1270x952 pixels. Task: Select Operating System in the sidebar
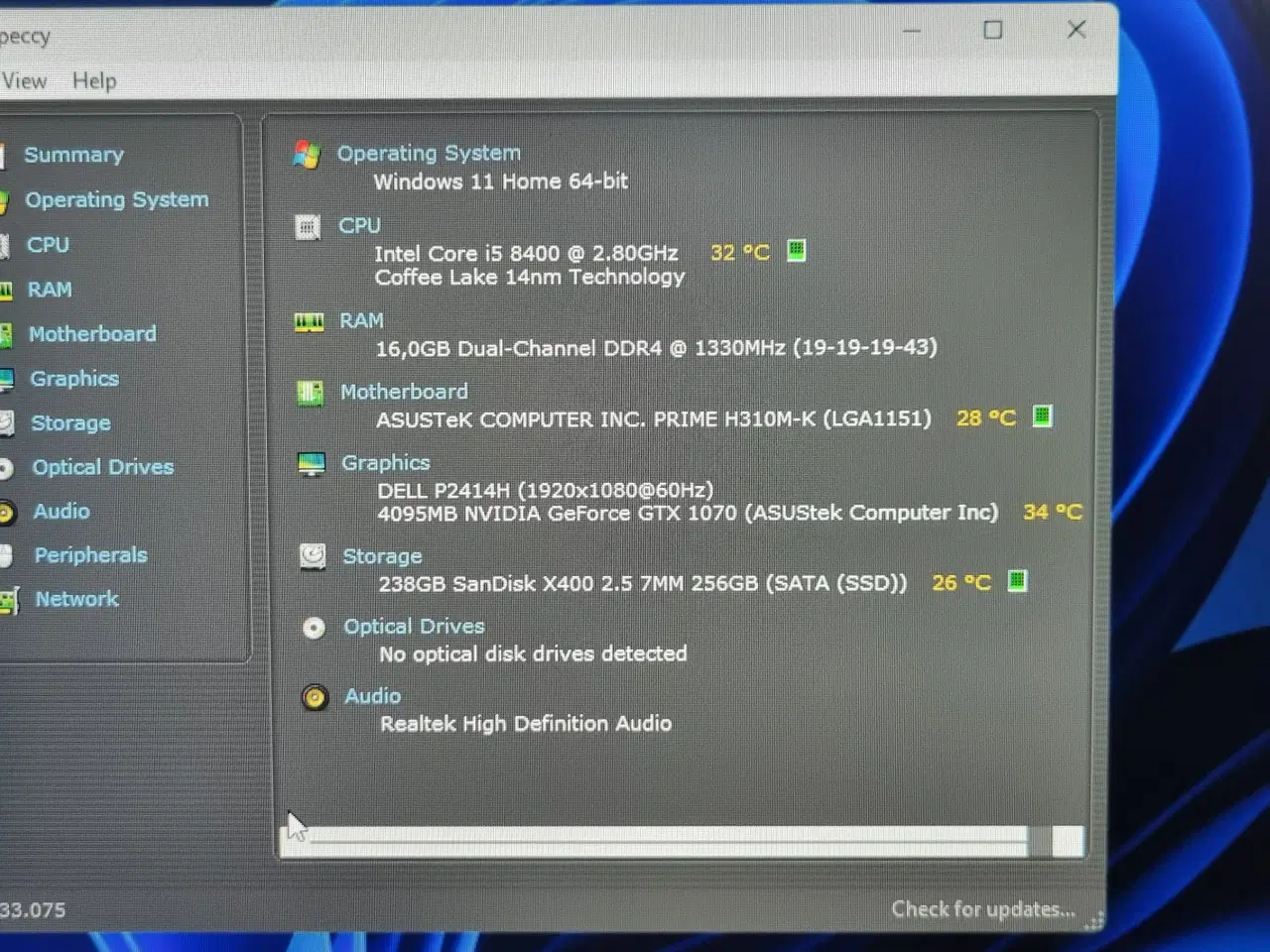pos(117,199)
